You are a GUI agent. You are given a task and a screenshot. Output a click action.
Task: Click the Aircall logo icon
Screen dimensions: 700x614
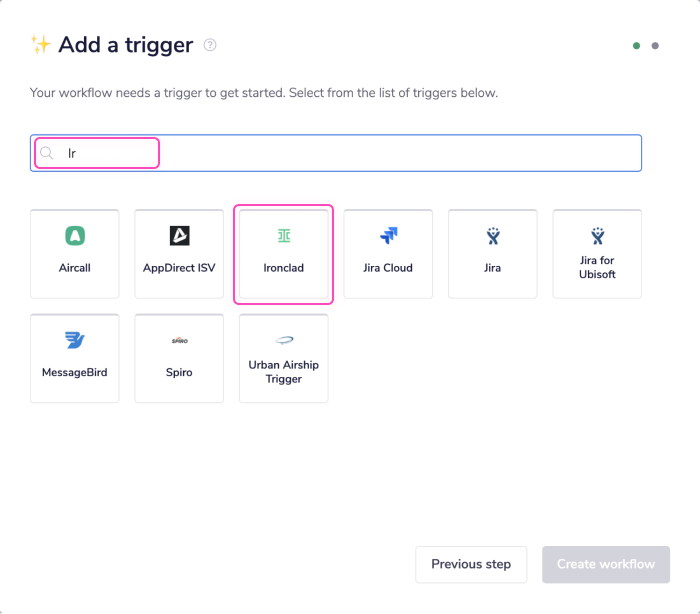(75, 236)
